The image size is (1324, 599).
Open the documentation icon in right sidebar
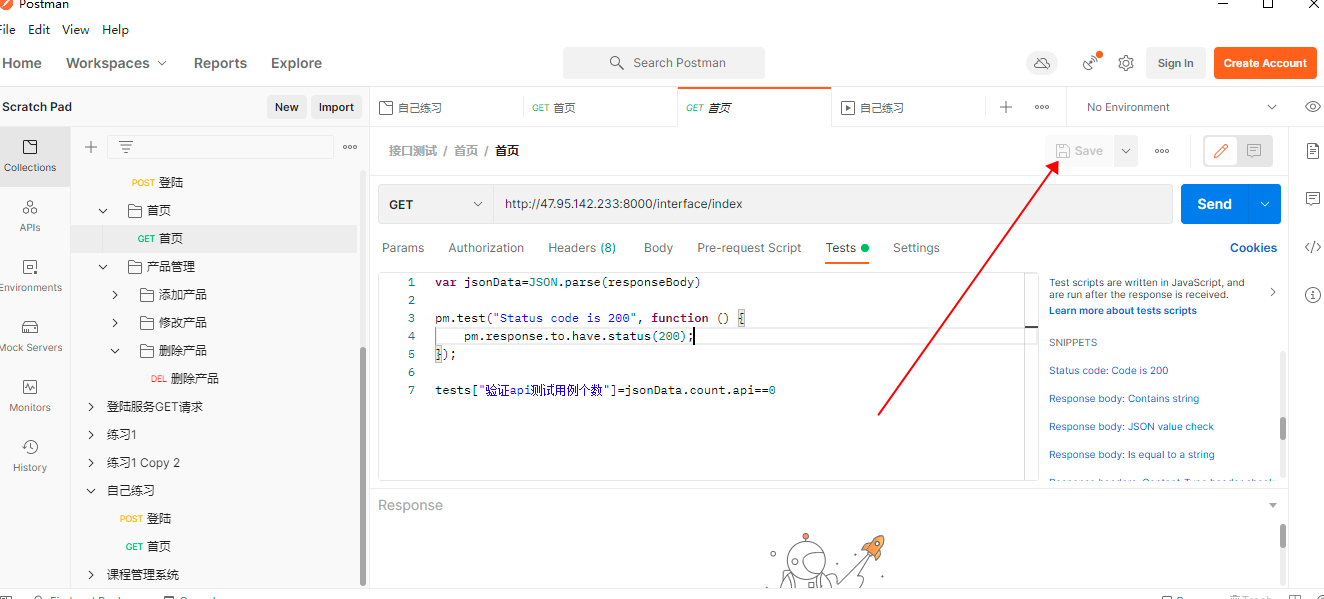[1313, 151]
